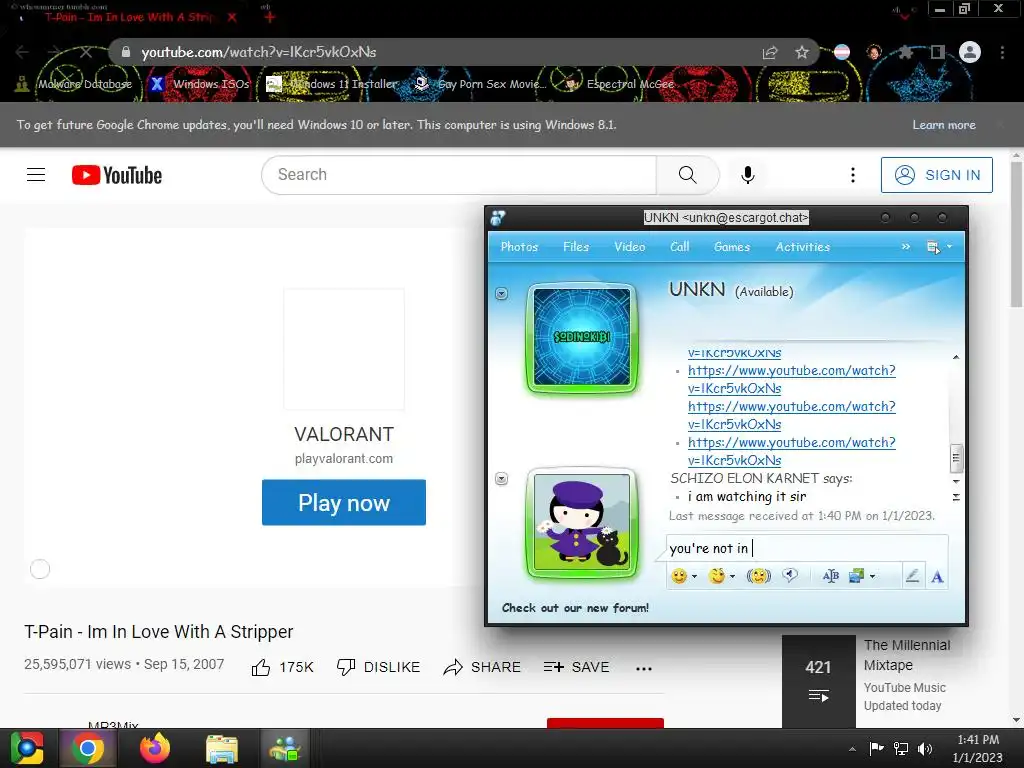The height and width of the screenshot is (768, 1024).
Task: Like the video with thumbs up
Action: click(283, 667)
